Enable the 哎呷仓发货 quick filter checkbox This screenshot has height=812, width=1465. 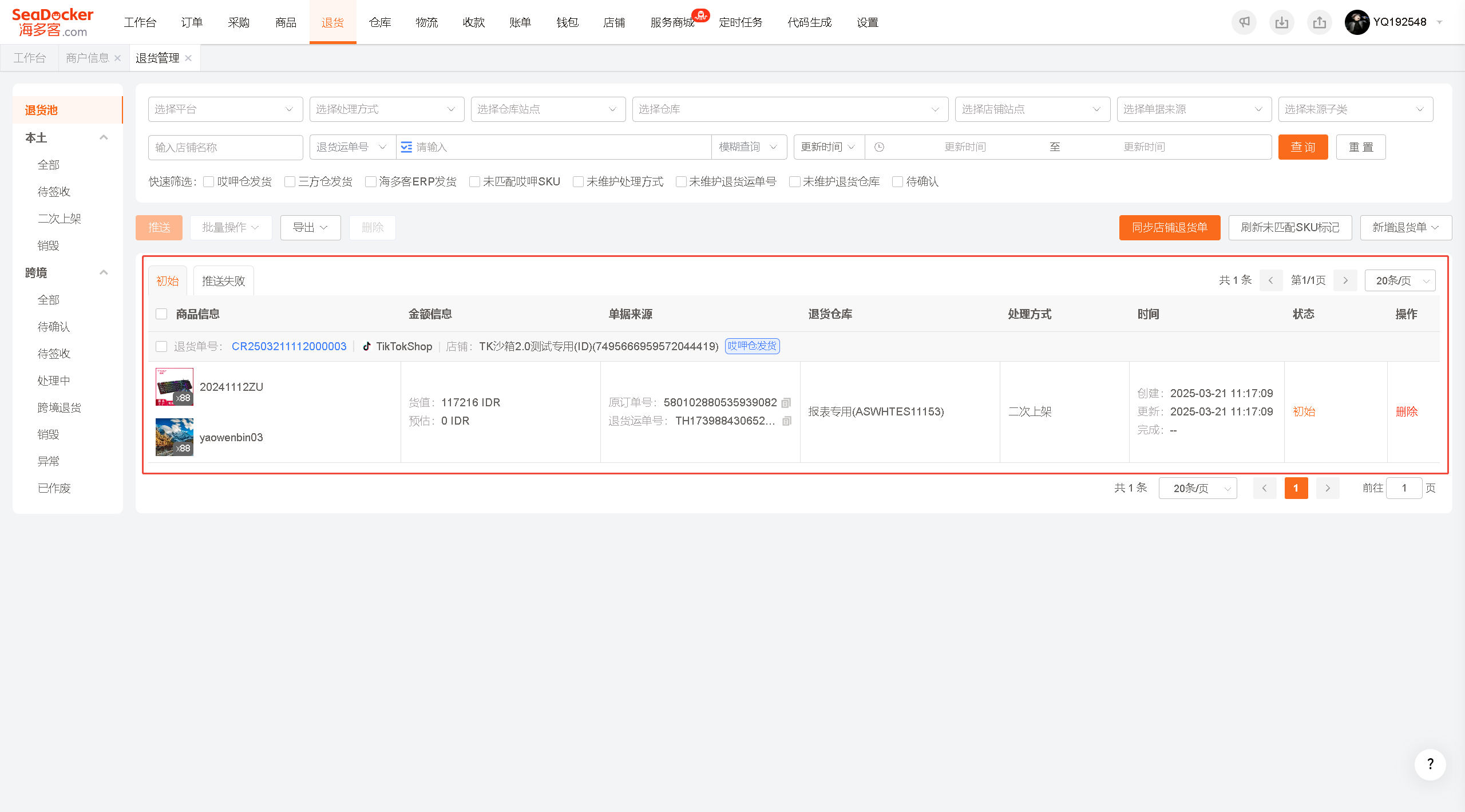(209, 181)
